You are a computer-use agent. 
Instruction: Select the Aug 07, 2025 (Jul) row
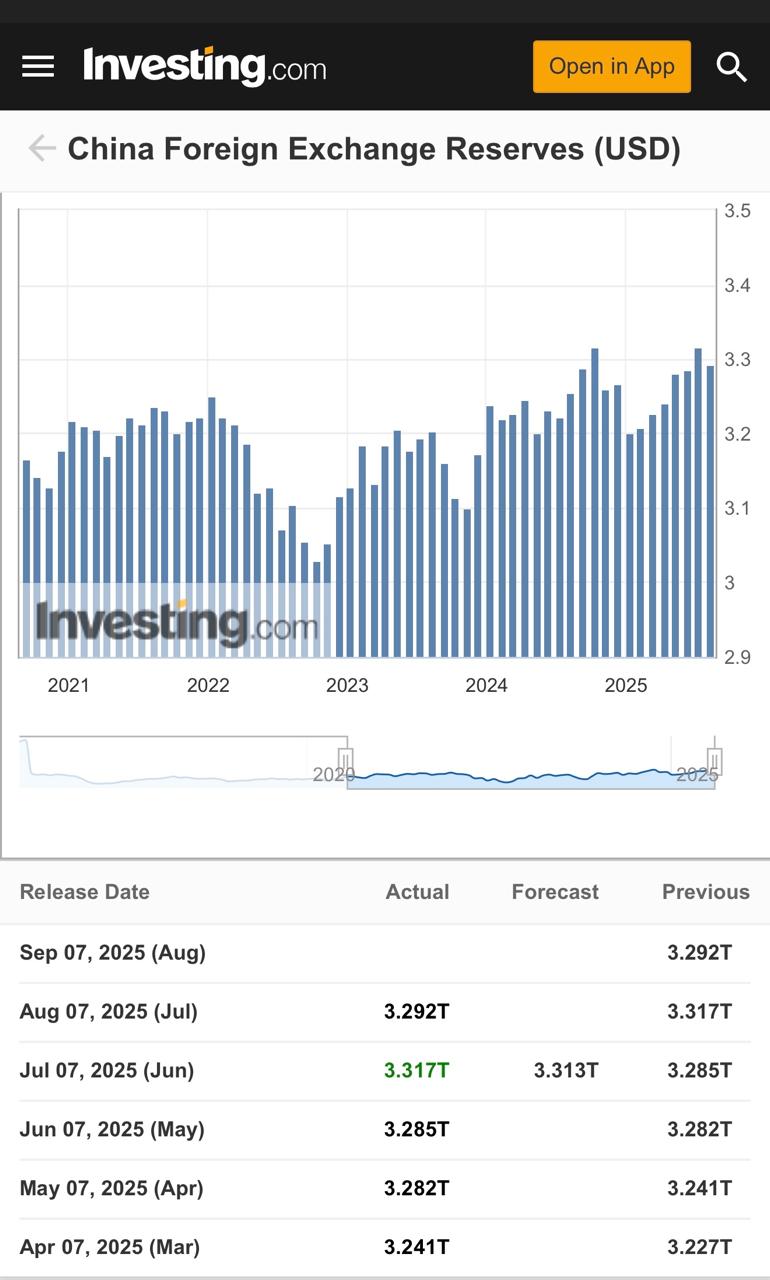point(385,1012)
